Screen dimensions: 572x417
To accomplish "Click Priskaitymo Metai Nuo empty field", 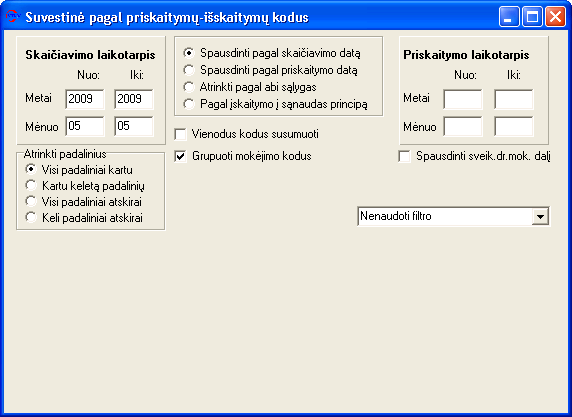I will (x=463, y=99).
